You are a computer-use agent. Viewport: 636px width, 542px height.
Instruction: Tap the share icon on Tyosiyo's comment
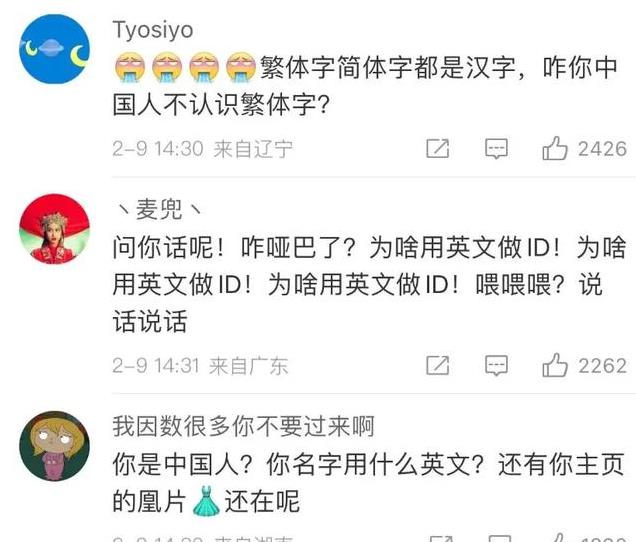438,148
